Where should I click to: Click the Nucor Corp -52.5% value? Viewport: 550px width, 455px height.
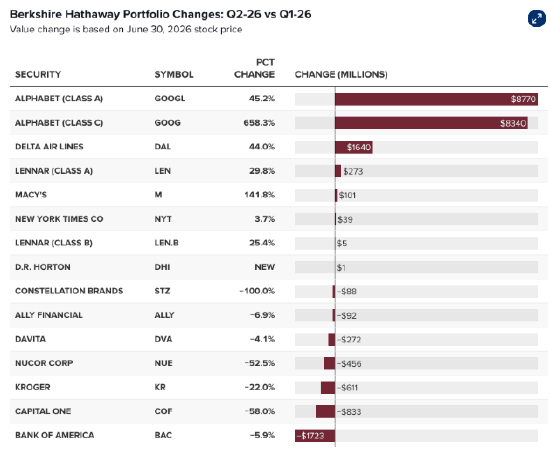[260, 363]
